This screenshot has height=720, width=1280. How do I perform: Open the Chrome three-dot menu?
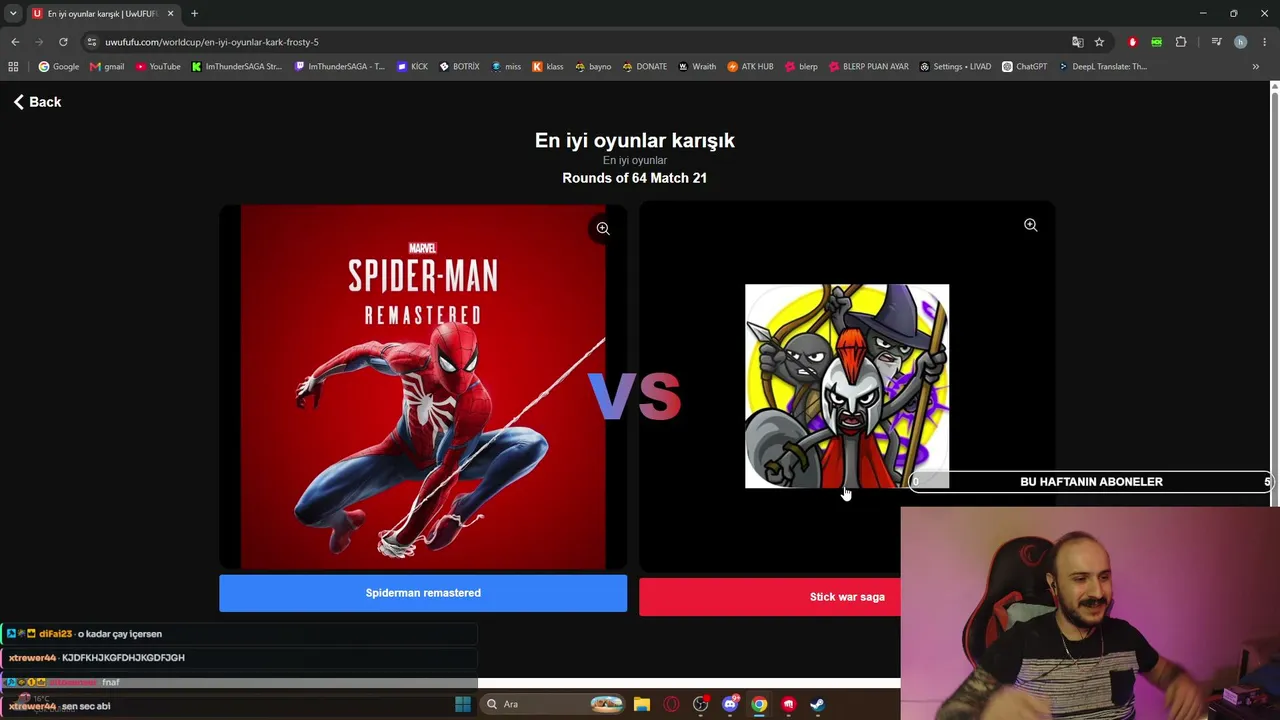tap(1265, 42)
